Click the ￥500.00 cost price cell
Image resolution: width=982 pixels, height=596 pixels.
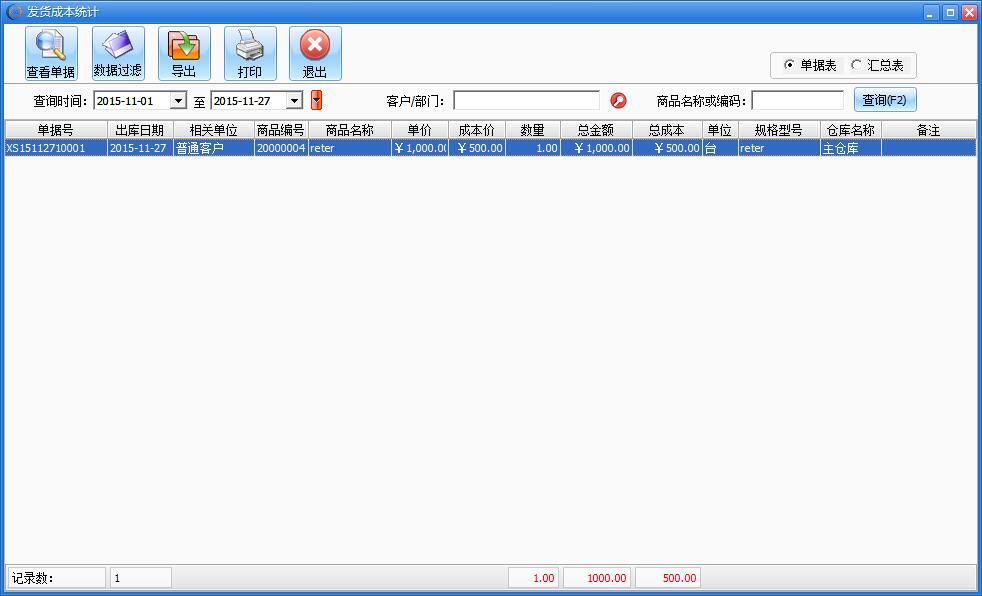(x=477, y=148)
